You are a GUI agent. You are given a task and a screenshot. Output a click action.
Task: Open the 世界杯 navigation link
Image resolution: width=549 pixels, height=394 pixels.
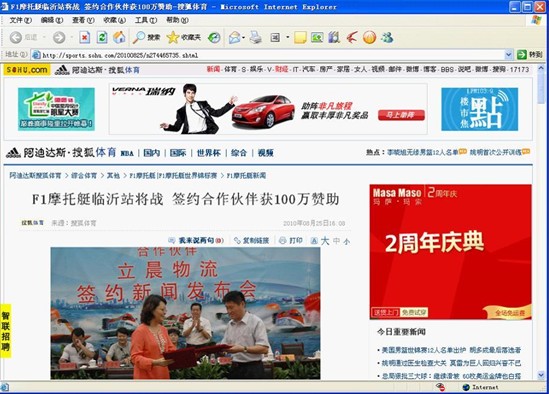point(209,153)
